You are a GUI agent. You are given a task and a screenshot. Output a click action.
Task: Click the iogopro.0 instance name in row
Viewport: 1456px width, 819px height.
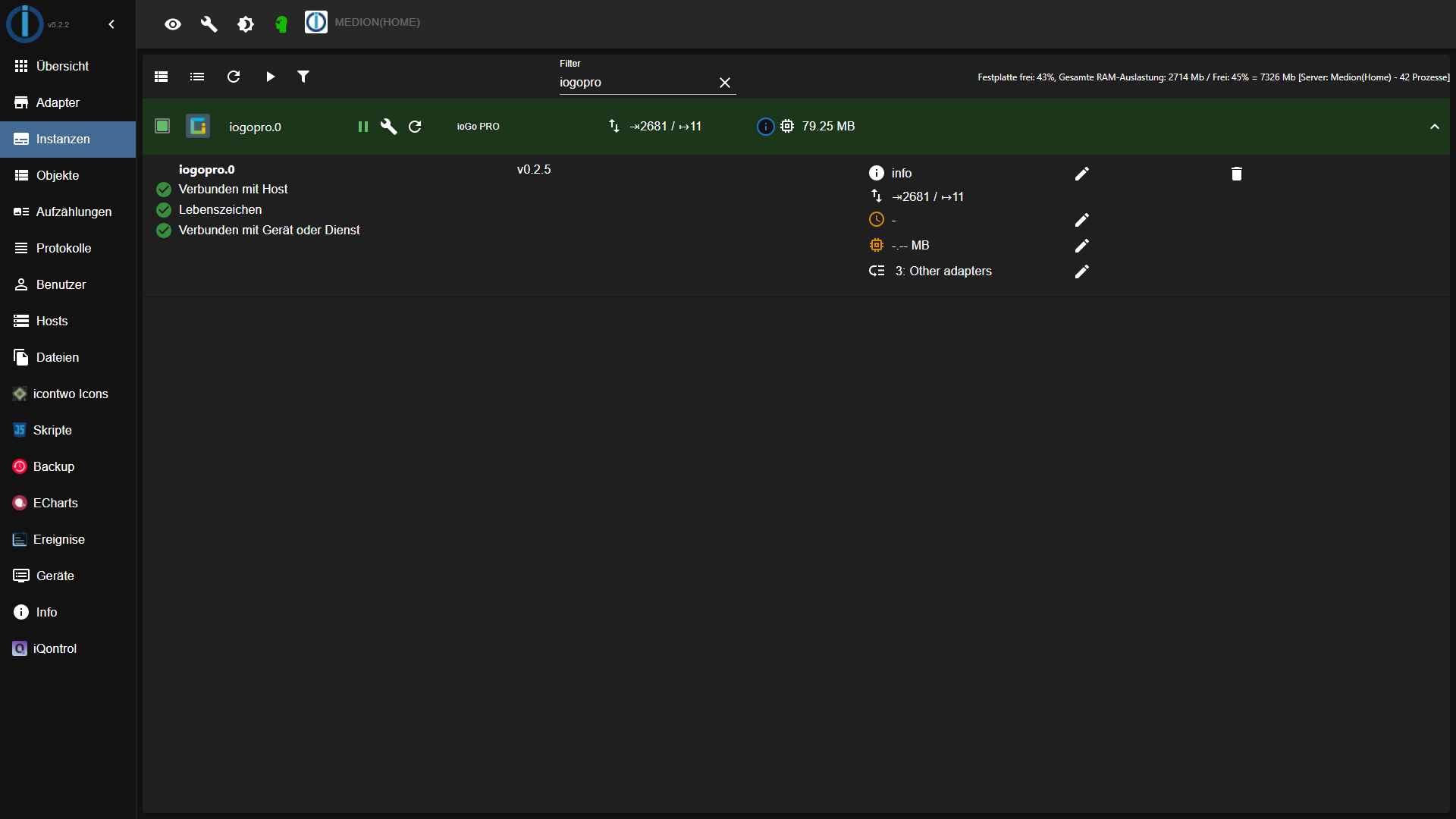255,127
